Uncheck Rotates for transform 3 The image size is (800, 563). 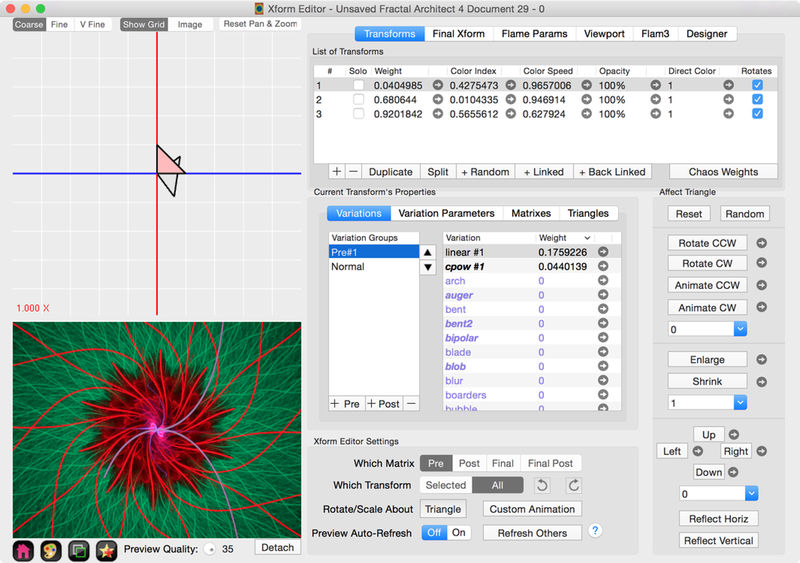point(757,114)
